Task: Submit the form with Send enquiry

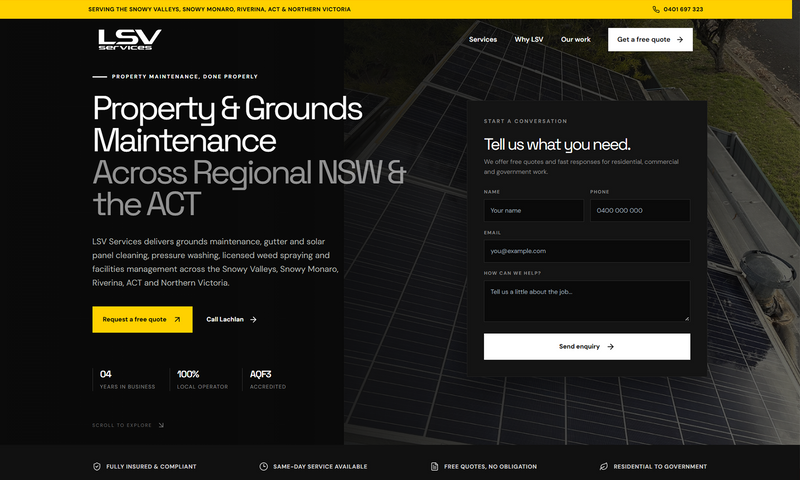Action: click(587, 346)
